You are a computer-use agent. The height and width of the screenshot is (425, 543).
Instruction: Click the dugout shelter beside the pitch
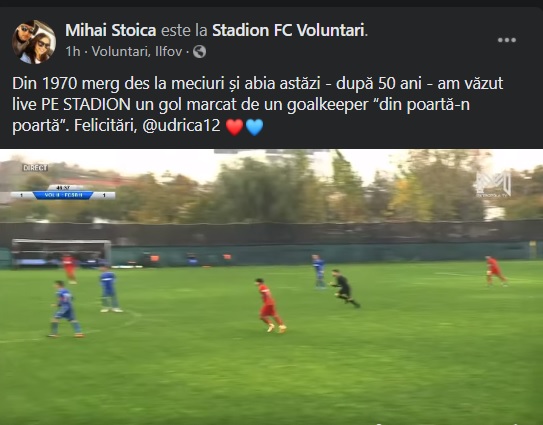pos(61,253)
